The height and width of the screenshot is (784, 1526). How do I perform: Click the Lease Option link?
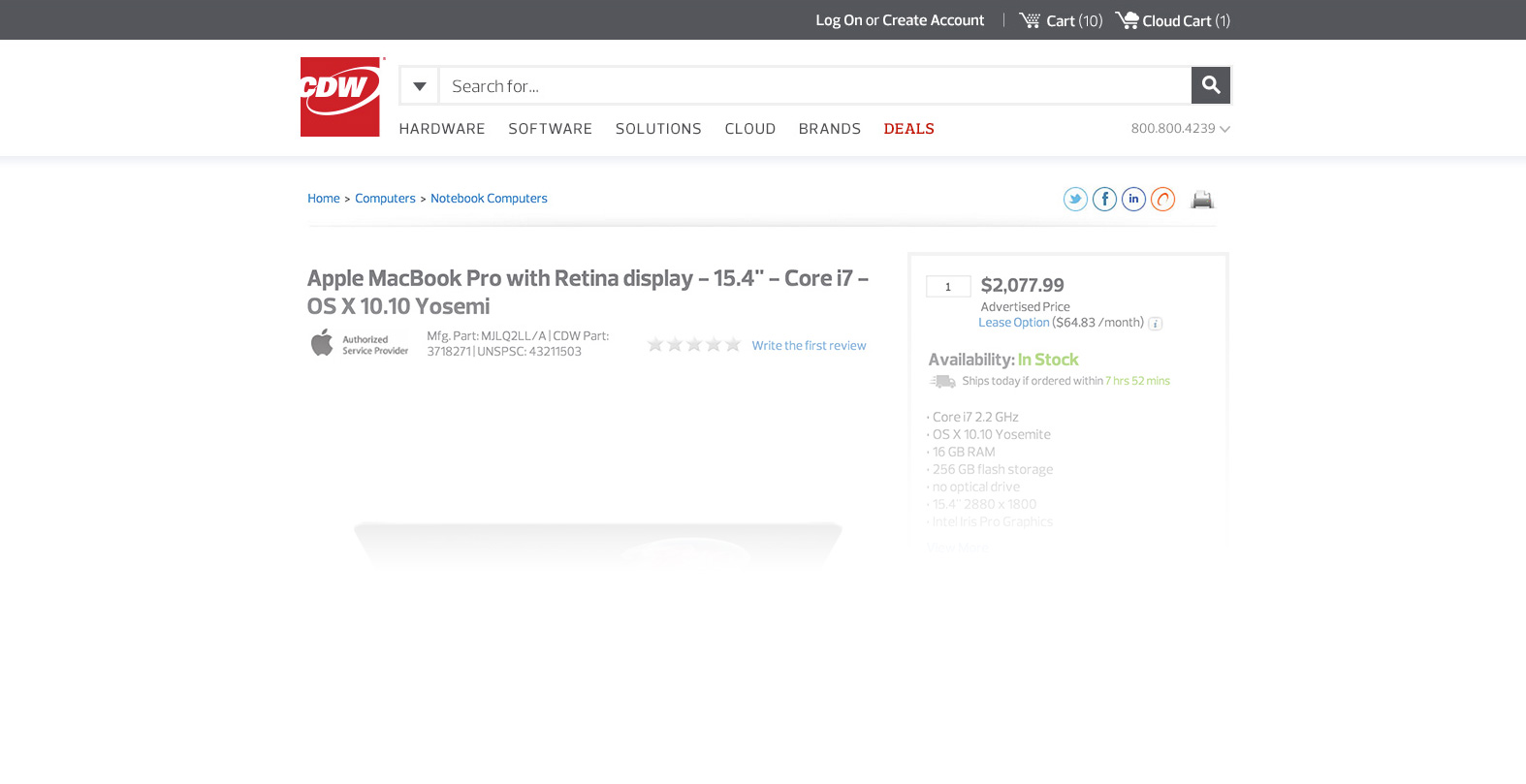(x=1013, y=323)
